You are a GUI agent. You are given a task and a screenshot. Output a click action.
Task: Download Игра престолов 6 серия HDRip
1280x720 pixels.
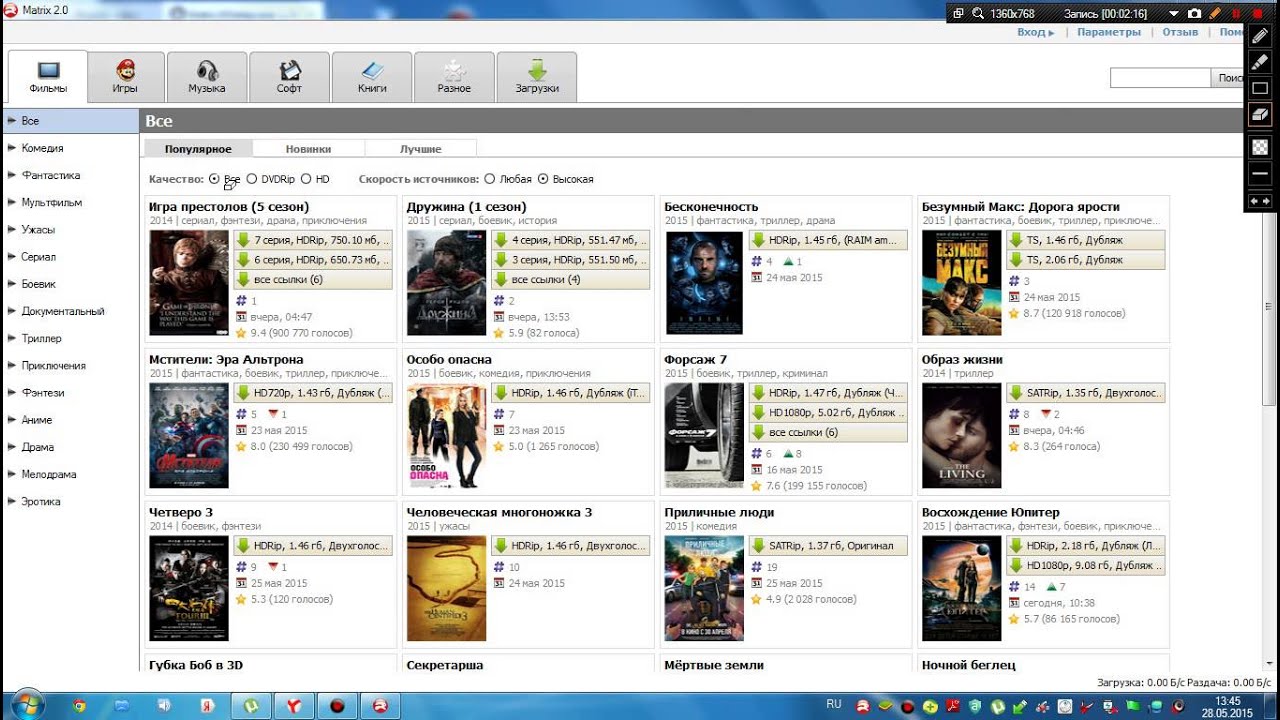(x=313, y=260)
